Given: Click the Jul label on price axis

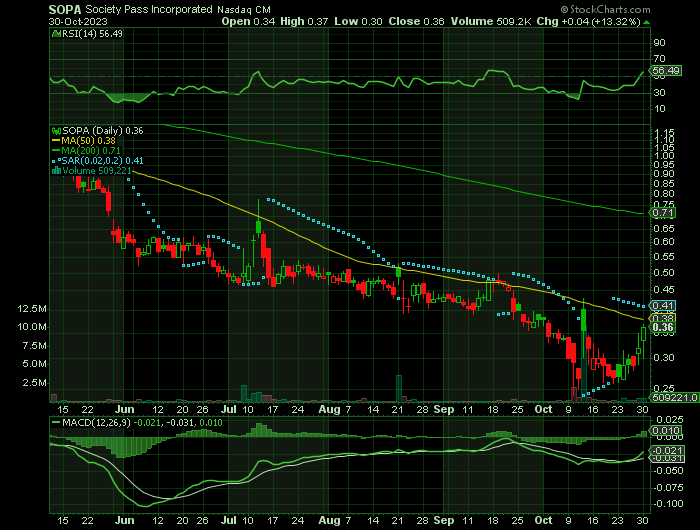Looking at the screenshot, I should [229, 409].
